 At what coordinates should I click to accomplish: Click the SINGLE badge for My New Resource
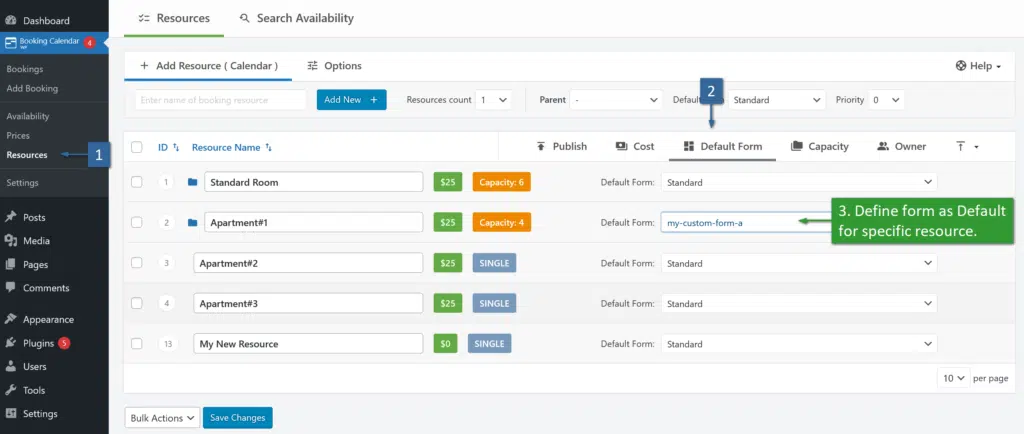tap(489, 344)
